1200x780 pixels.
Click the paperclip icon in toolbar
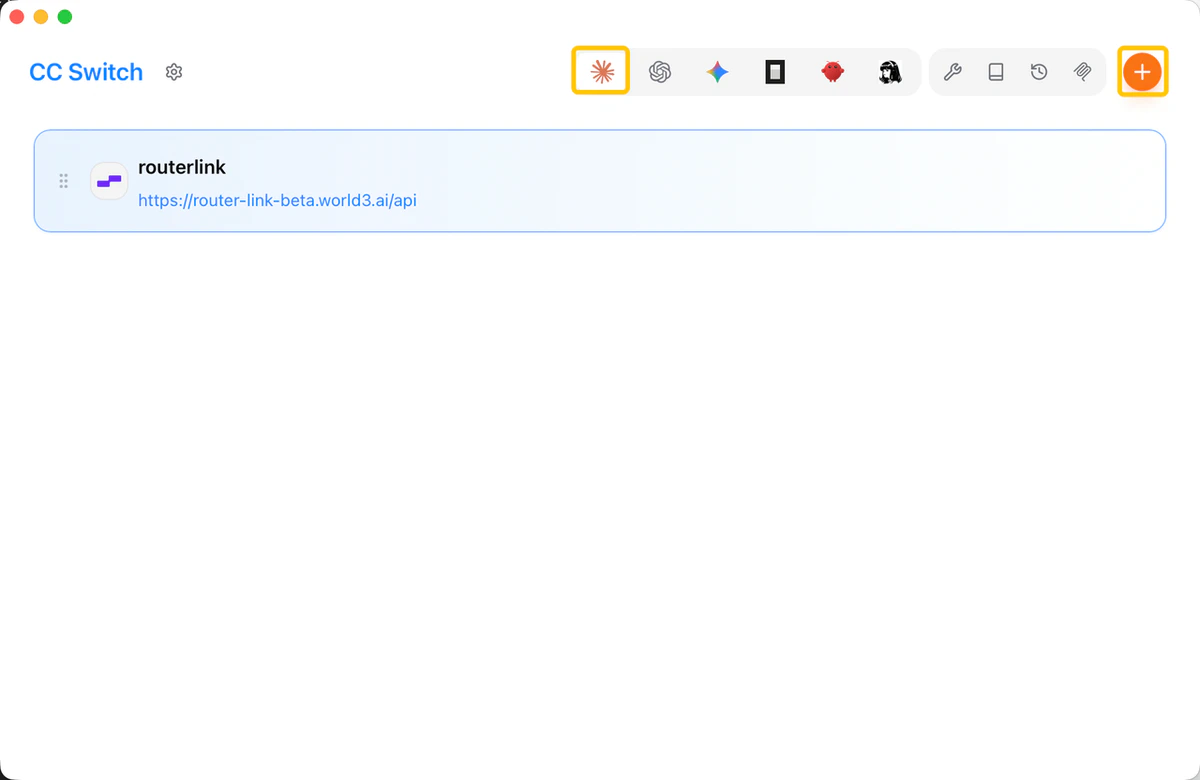point(1082,72)
